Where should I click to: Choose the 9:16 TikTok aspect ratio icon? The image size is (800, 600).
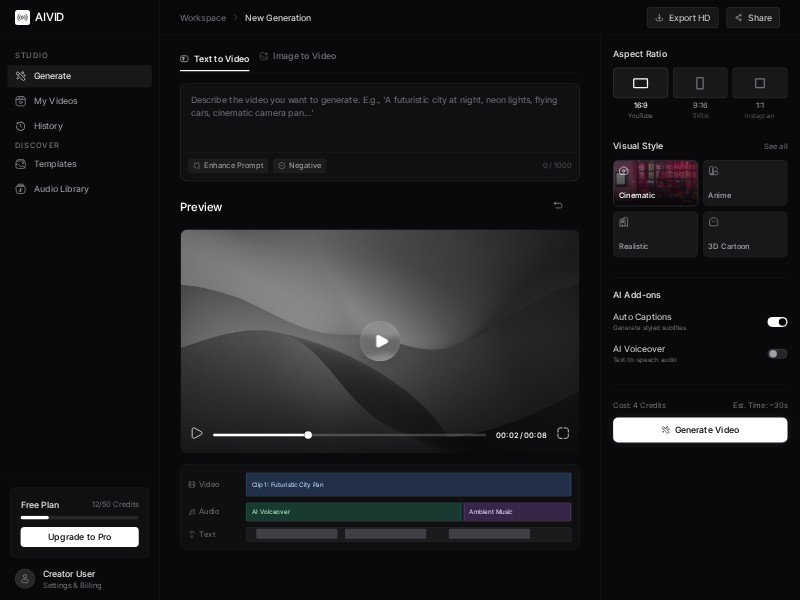tap(700, 83)
